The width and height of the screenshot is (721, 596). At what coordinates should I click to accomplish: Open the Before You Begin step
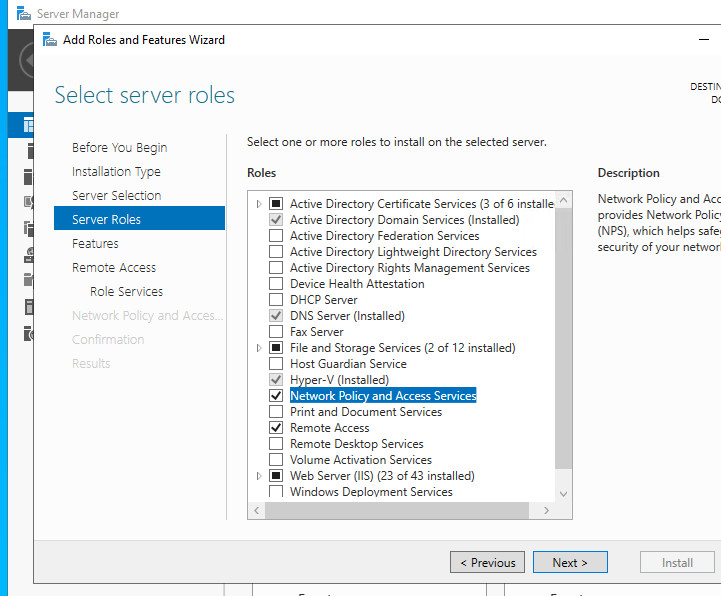(x=119, y=148)
